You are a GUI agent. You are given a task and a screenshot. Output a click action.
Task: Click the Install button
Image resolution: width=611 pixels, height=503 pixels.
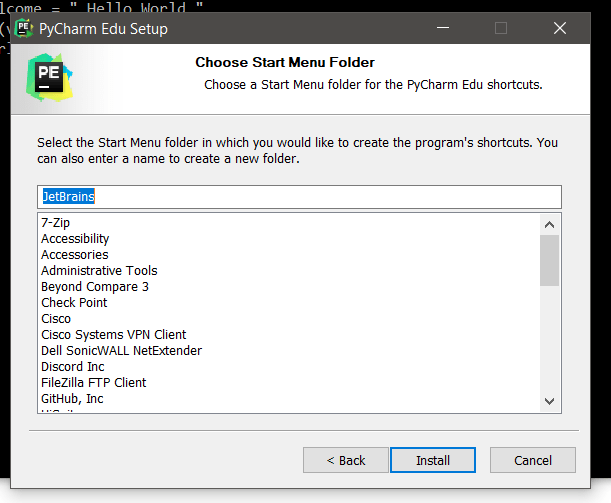click(x=433, y=460)
